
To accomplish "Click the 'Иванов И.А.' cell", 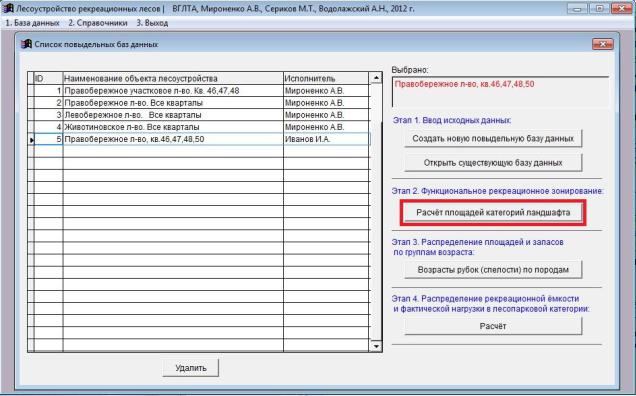I will (x=326, y=139).
